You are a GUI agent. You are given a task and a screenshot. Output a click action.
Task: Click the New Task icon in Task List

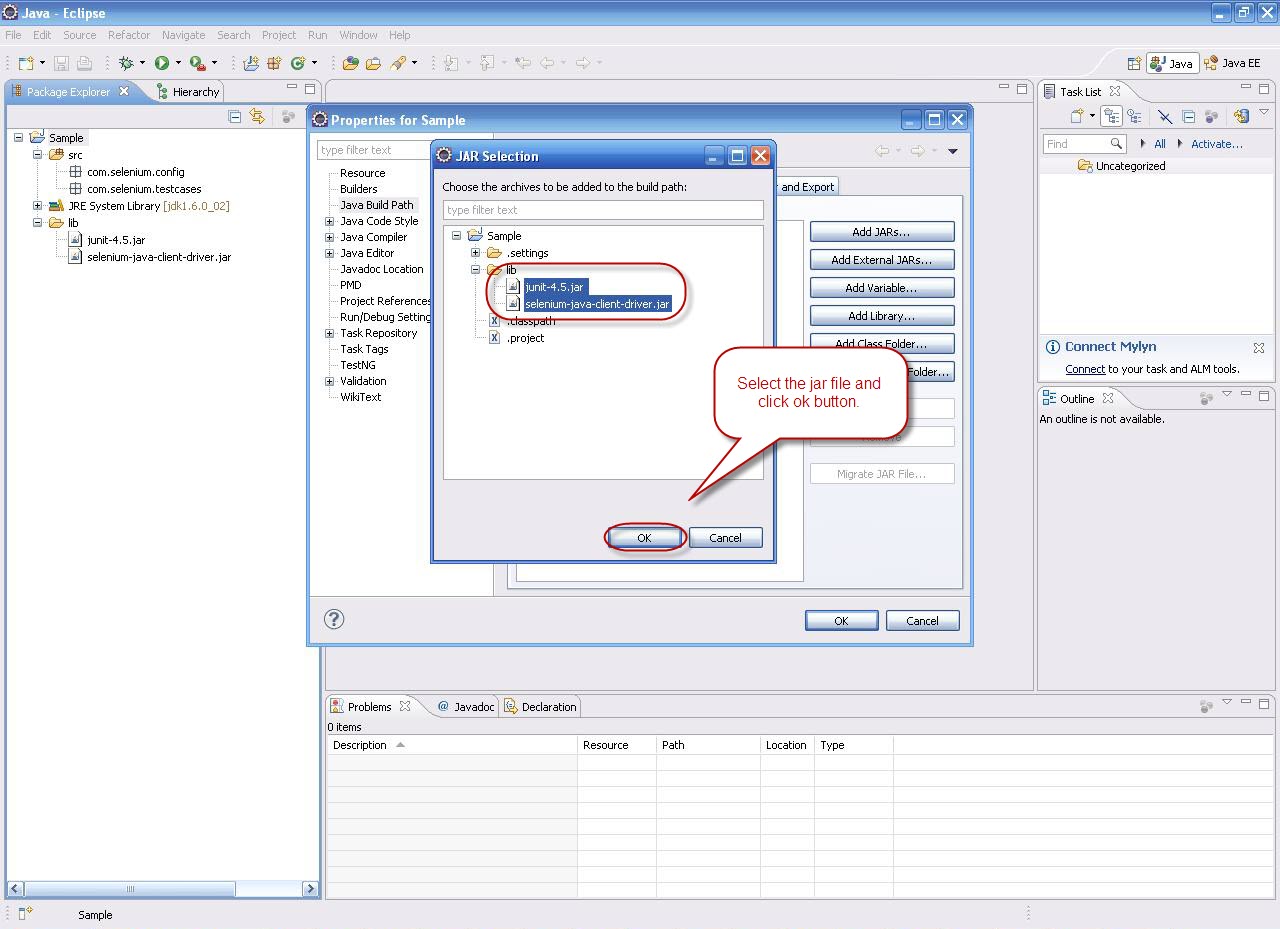(x=1077, y=115)
